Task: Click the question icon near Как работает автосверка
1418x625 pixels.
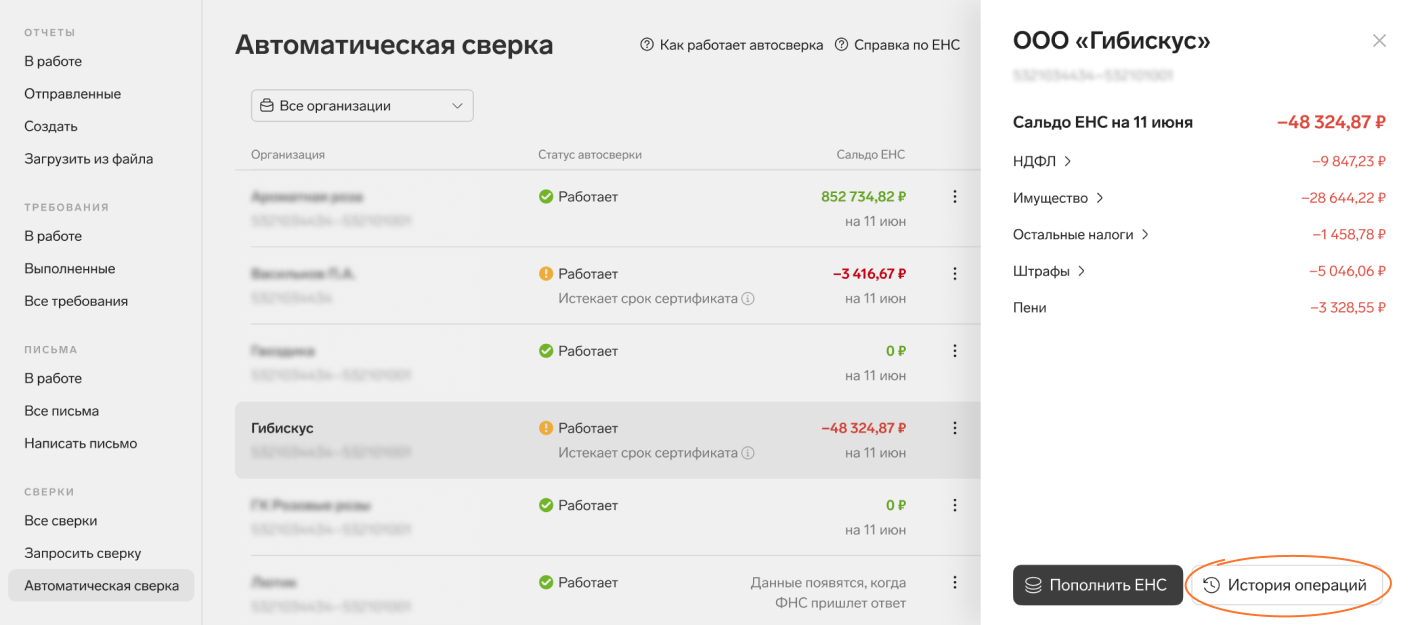Action: pos(647,45)
